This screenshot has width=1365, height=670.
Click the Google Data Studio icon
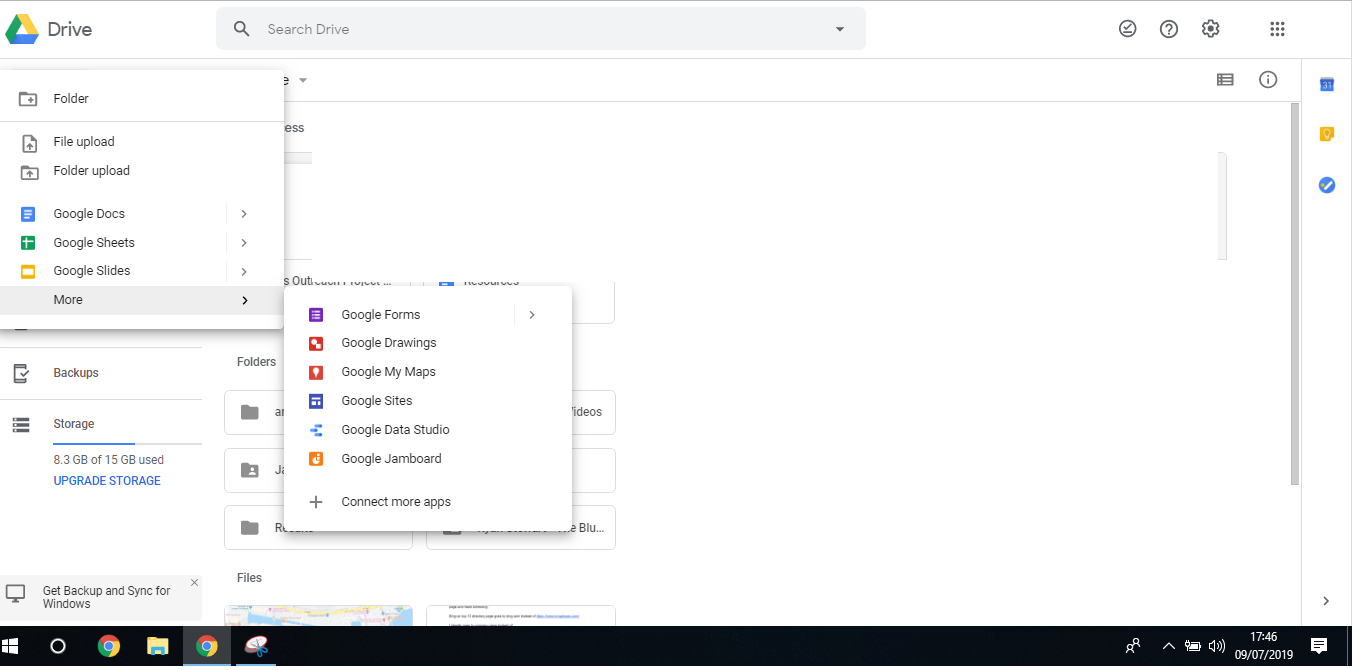316,430
